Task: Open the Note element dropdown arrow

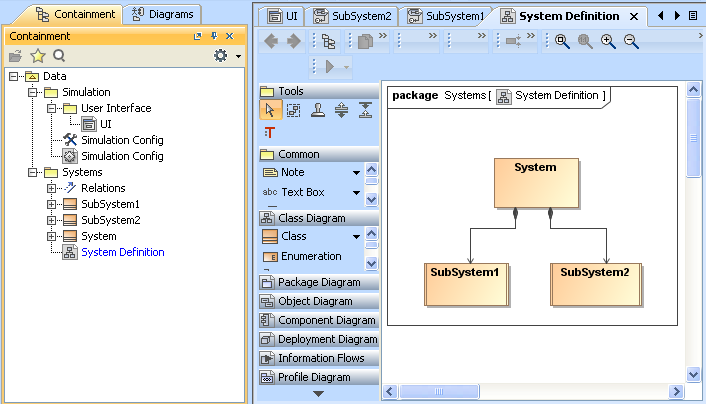Action: point(356,173)
